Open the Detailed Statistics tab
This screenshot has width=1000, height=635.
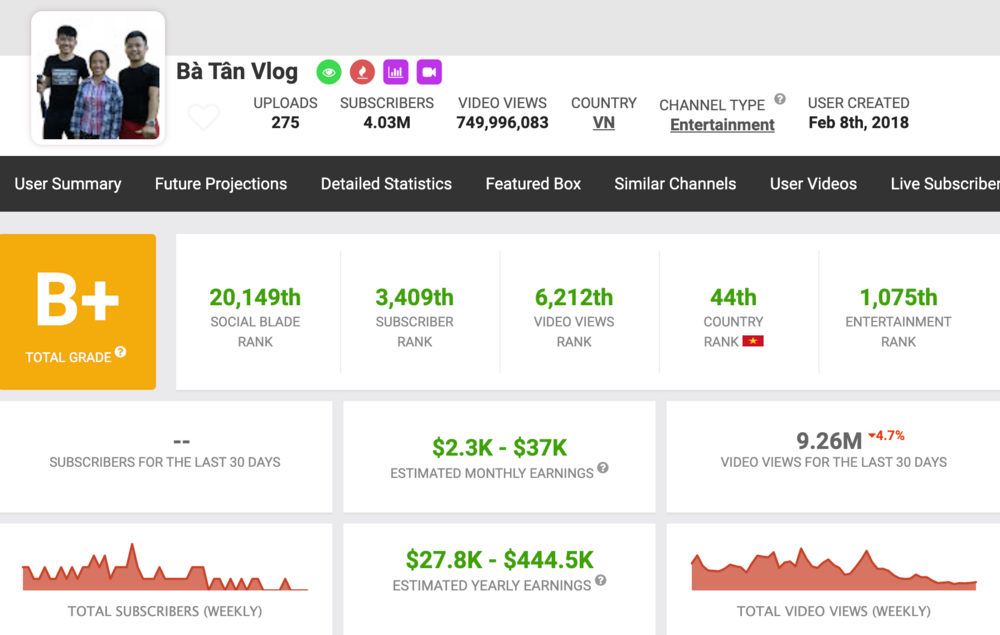point(386,184)
